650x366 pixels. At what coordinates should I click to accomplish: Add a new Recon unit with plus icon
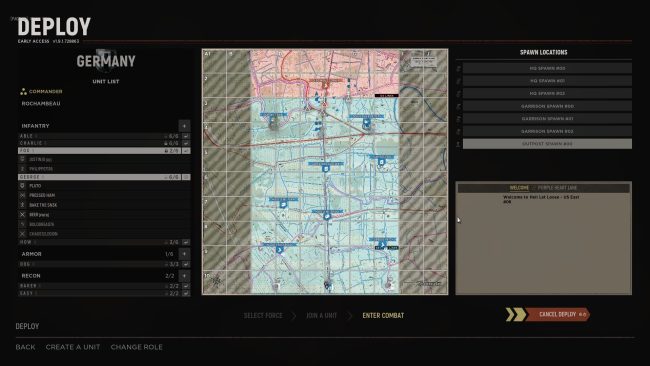pos(184,276)
